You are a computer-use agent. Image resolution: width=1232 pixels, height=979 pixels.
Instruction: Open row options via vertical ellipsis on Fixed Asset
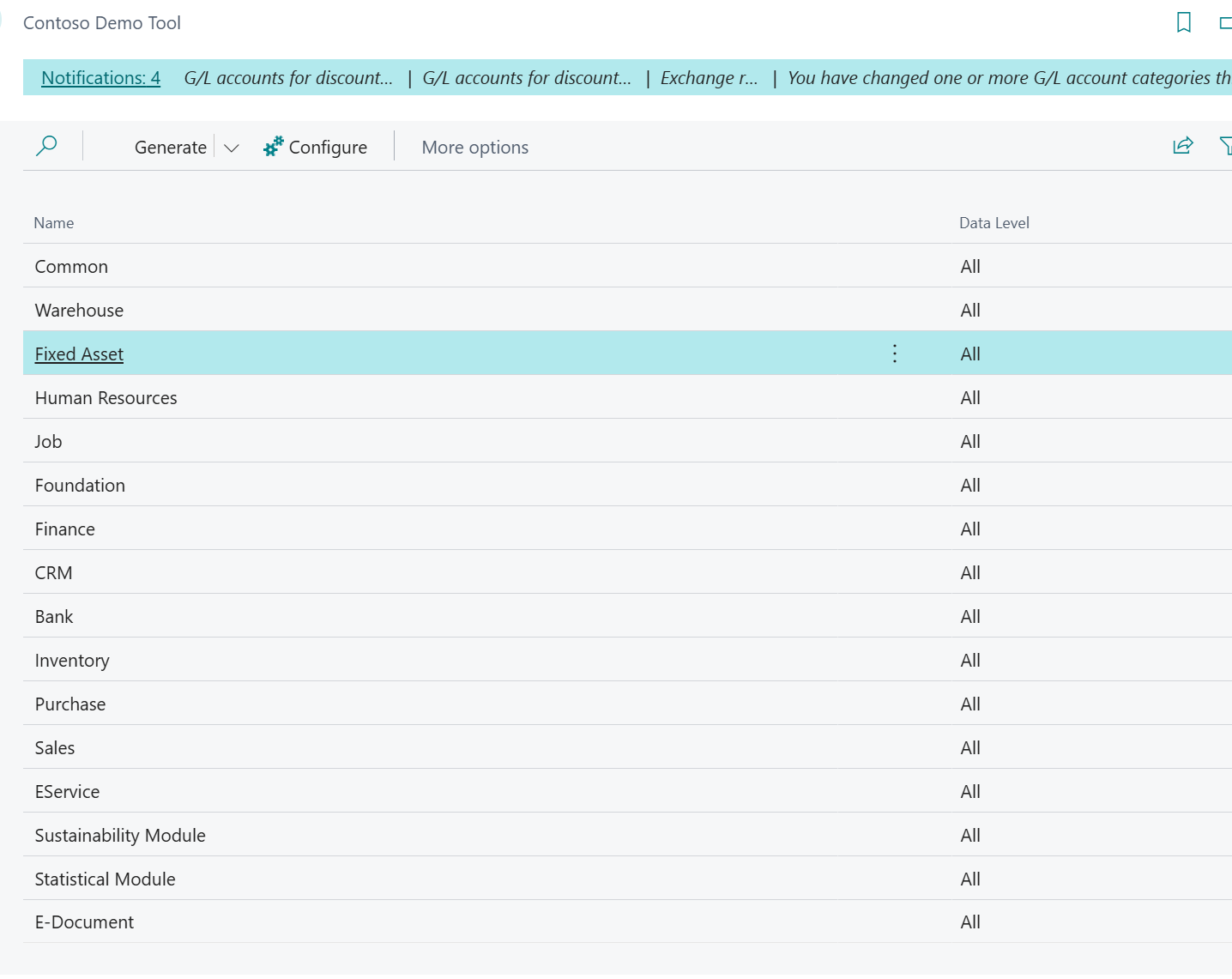point(894,353)
